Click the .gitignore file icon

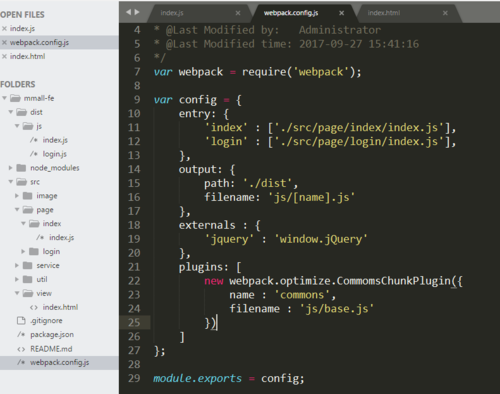click(x=21, y=321)
